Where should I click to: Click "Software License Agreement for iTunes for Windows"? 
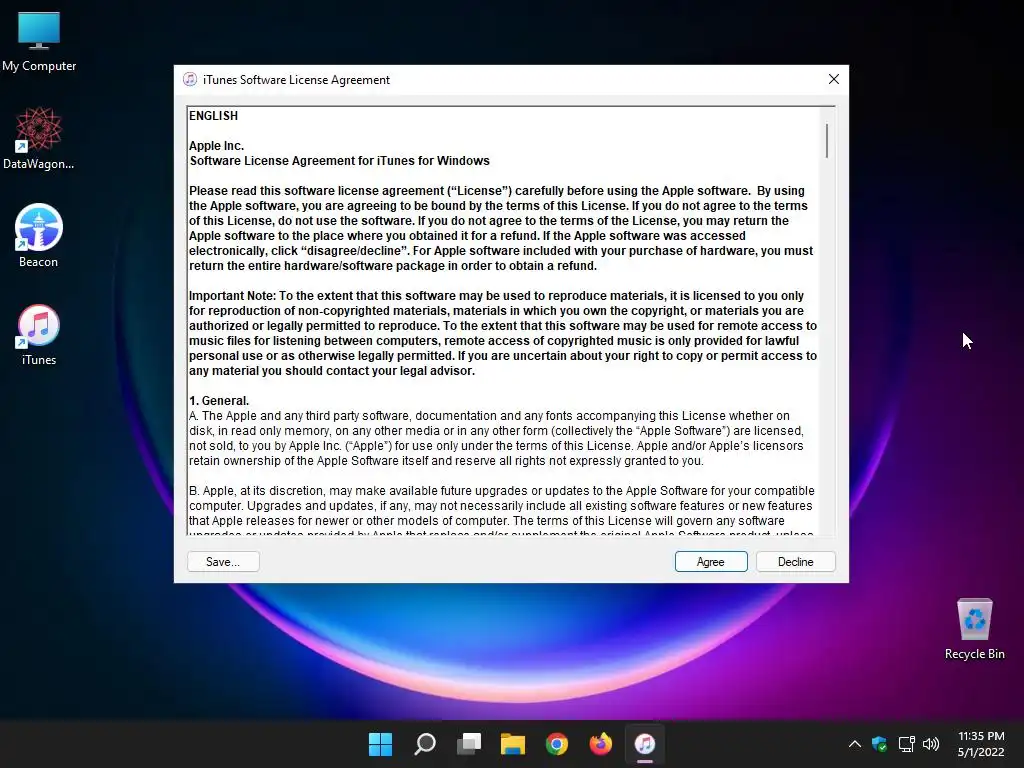pyautogui.click(x=340, y=161)
